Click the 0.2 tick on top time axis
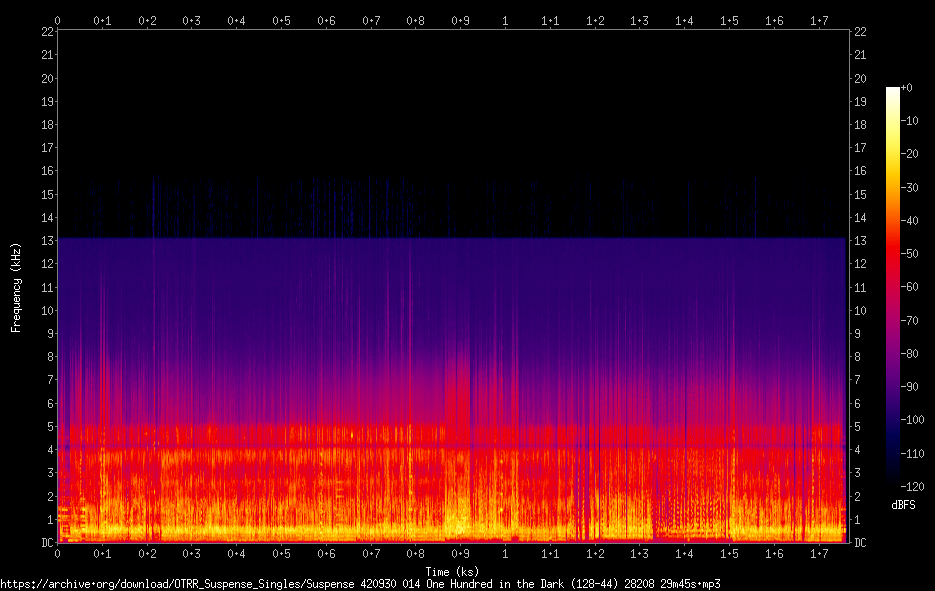 tap(147, 21)
